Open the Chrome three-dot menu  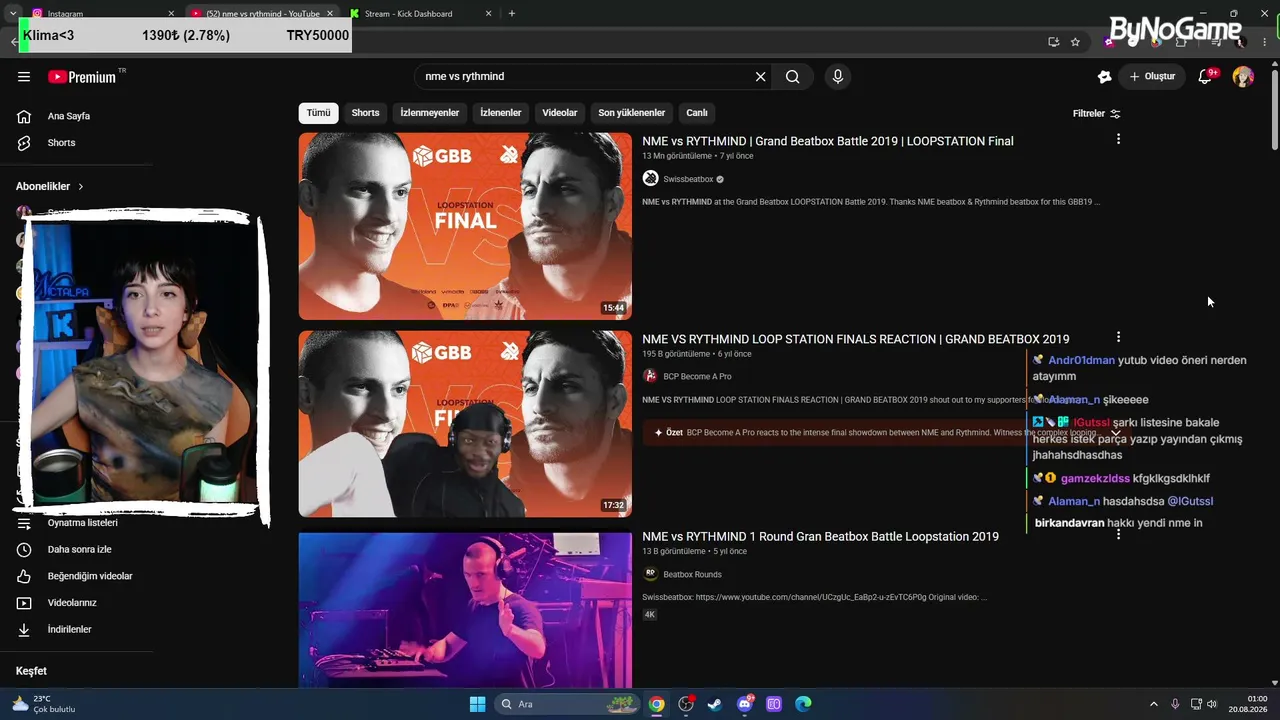pos(1265,42)
